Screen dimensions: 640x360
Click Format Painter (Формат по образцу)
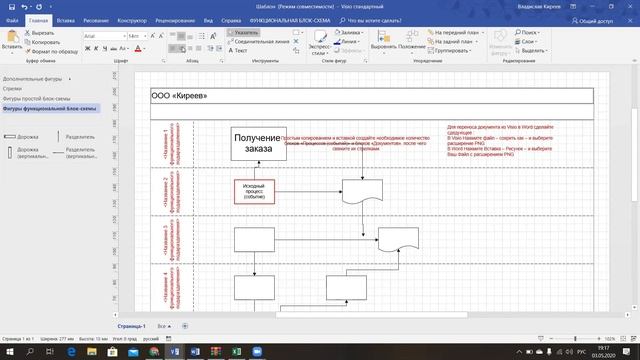(51, 51)
